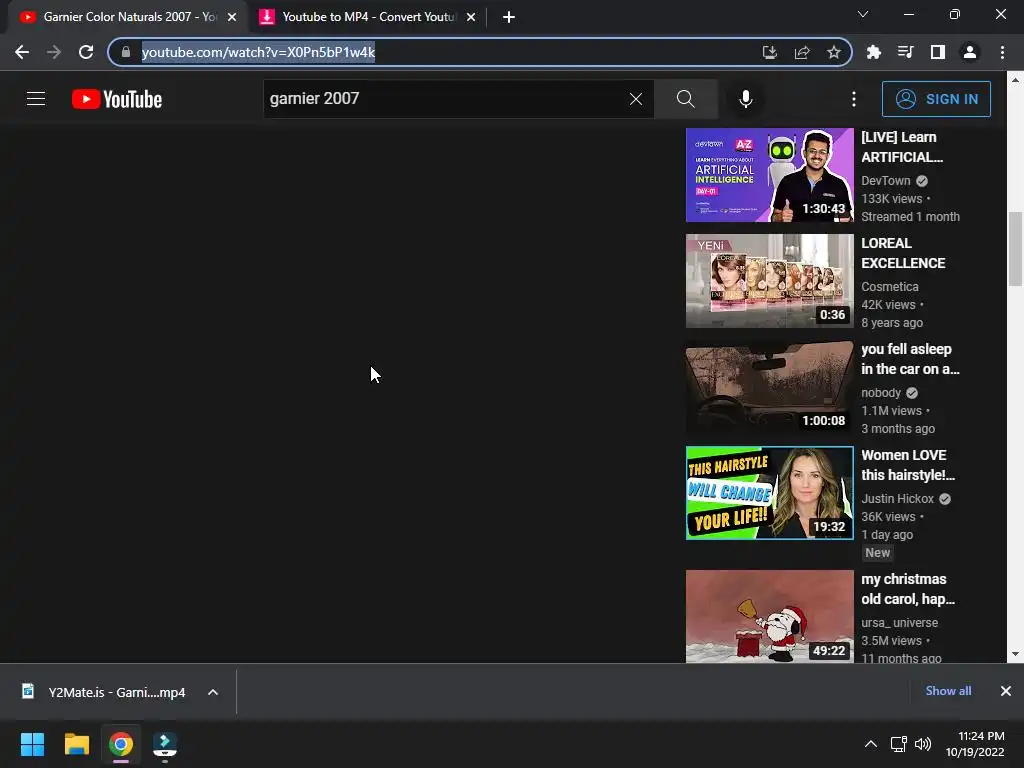Viewport: 1024px width, 768px height.
Task: Share this page from the address bar
Action: [802, 52]
